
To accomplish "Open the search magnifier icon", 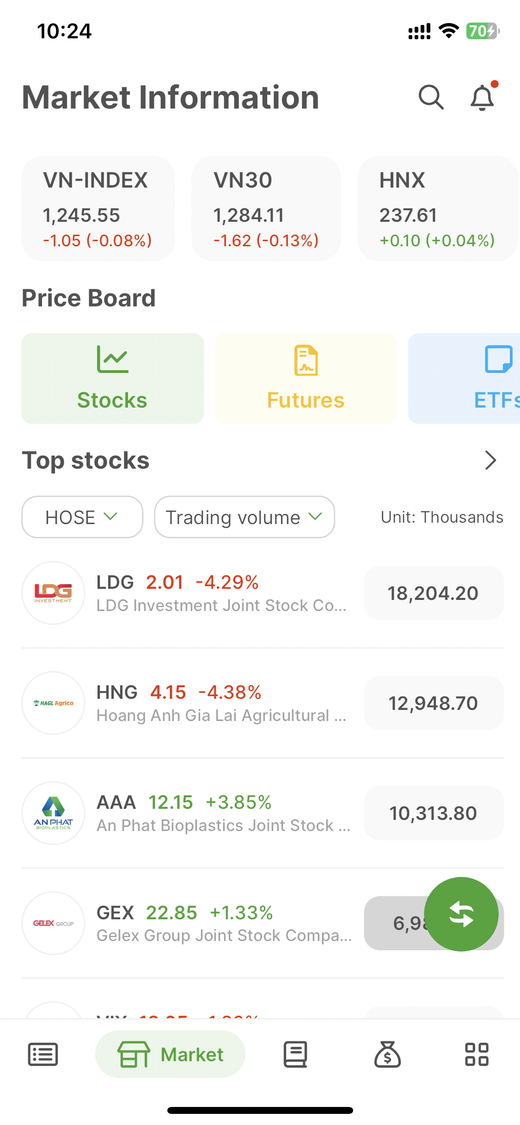I will 431,97.
